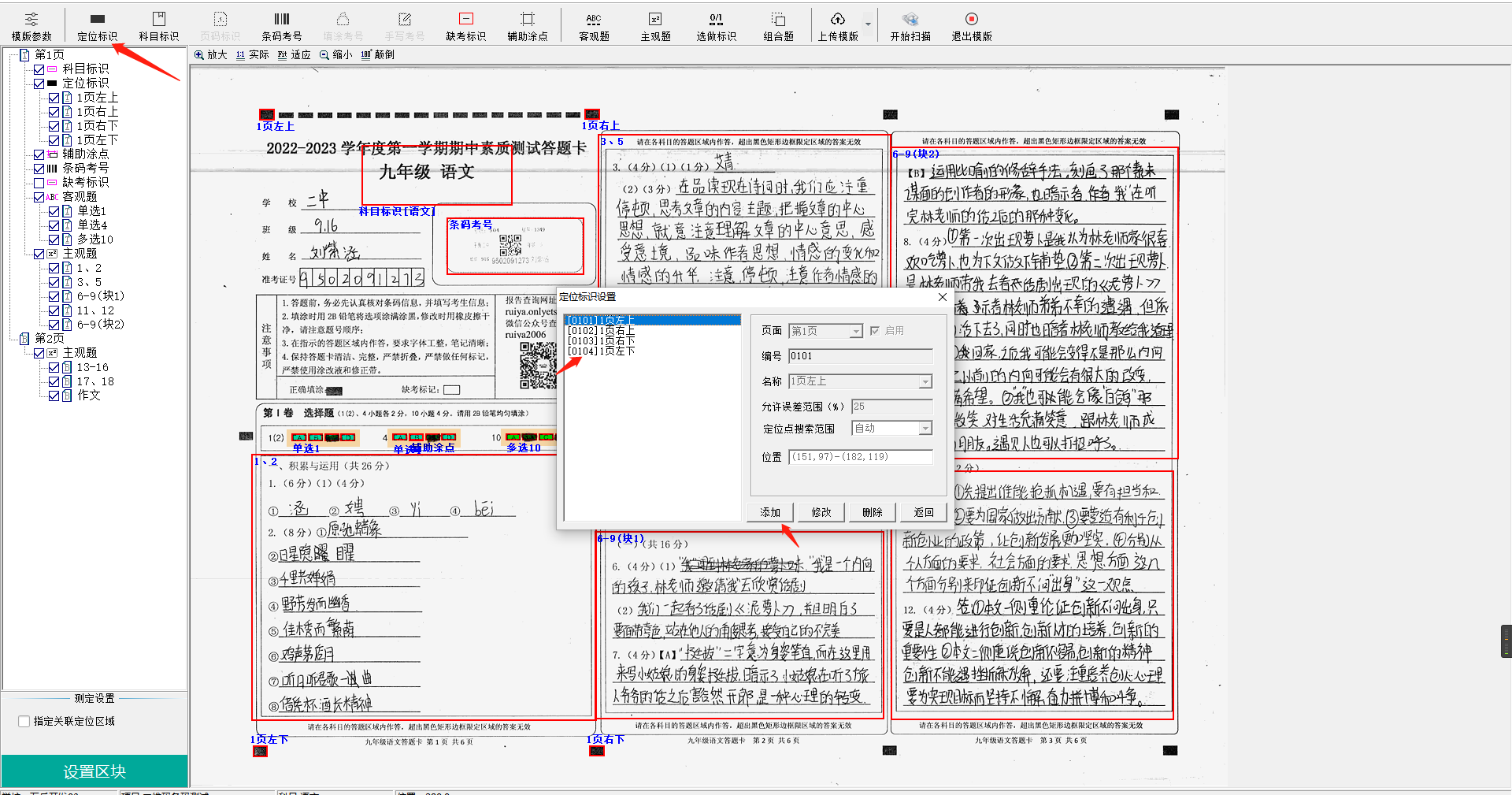
Task: Select the 第1页 node in the tree
Action: 50,54
